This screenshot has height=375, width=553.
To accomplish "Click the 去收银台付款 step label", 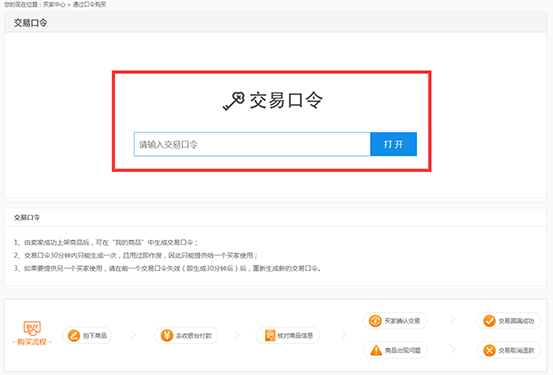I will 194,335.
